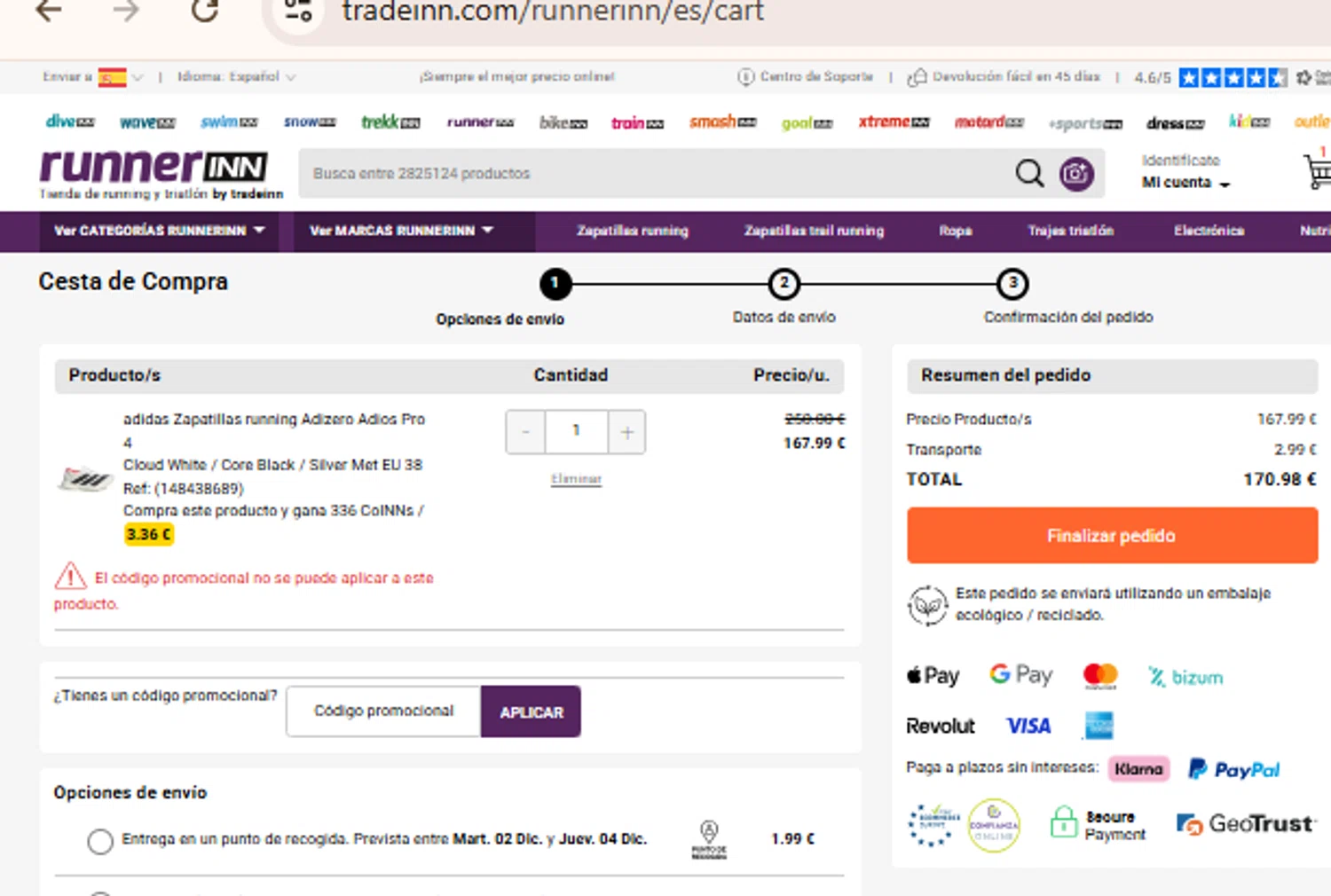Viewport: 1331px width, 896px height.
Task: Go to the goalinn store logo
Action: 807,123
